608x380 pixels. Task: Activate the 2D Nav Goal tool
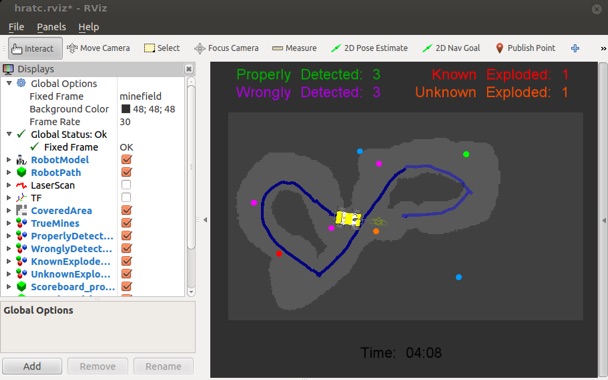(x=451, y=48)
